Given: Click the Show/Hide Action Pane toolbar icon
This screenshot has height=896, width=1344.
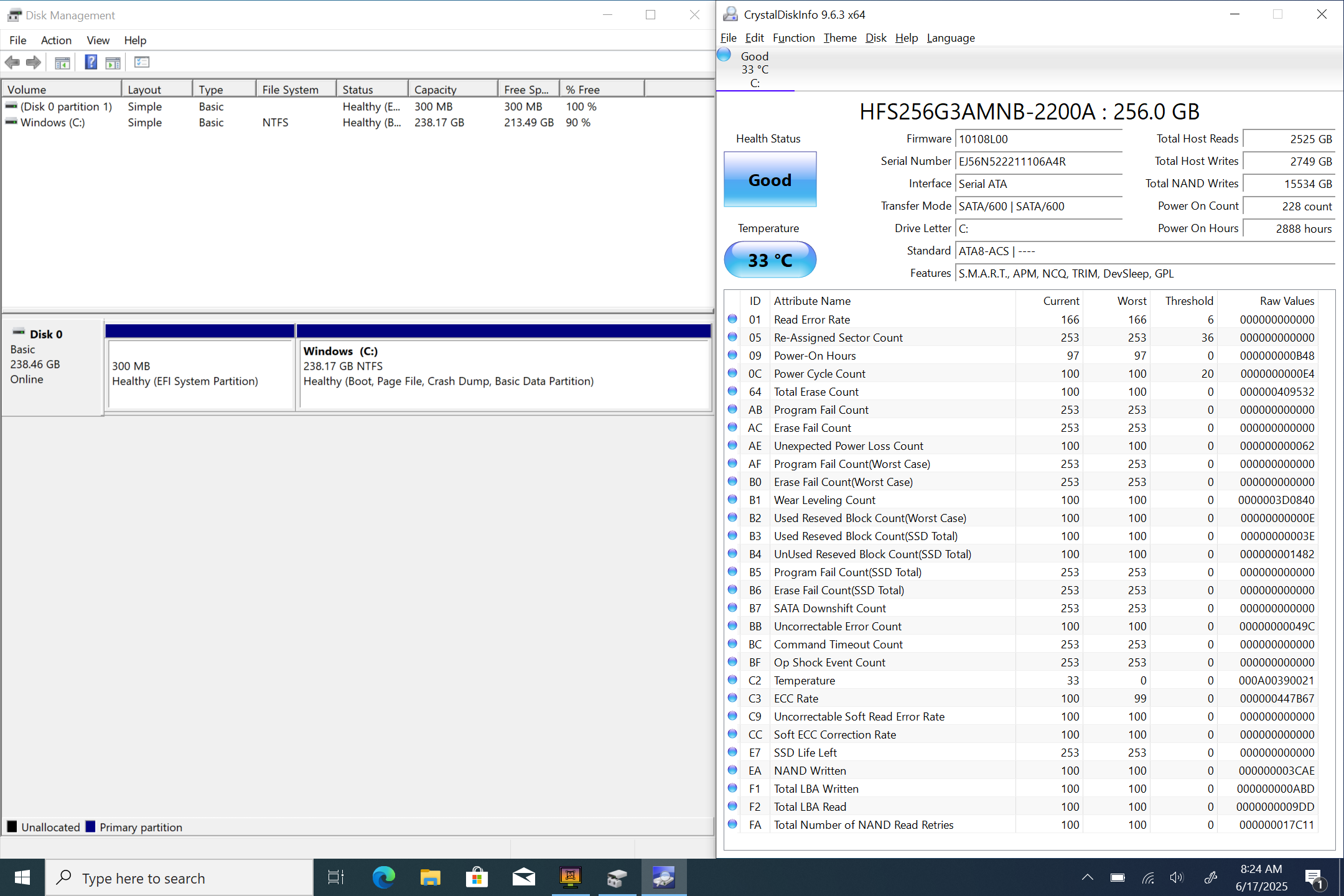Looking at the screenshot, I should click(113, 62).
